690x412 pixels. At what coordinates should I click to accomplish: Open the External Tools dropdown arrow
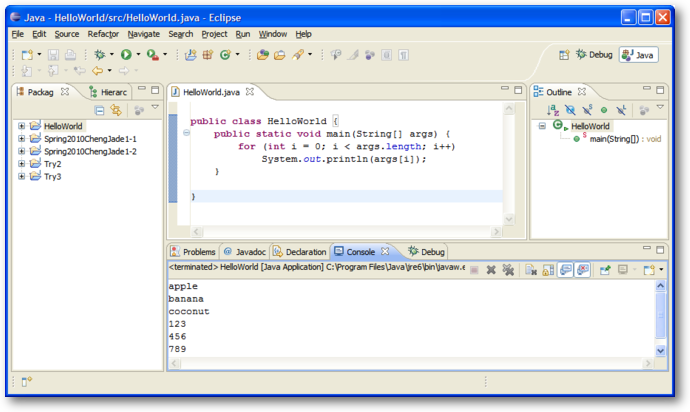pyautogui.click(x=165, y=55)
